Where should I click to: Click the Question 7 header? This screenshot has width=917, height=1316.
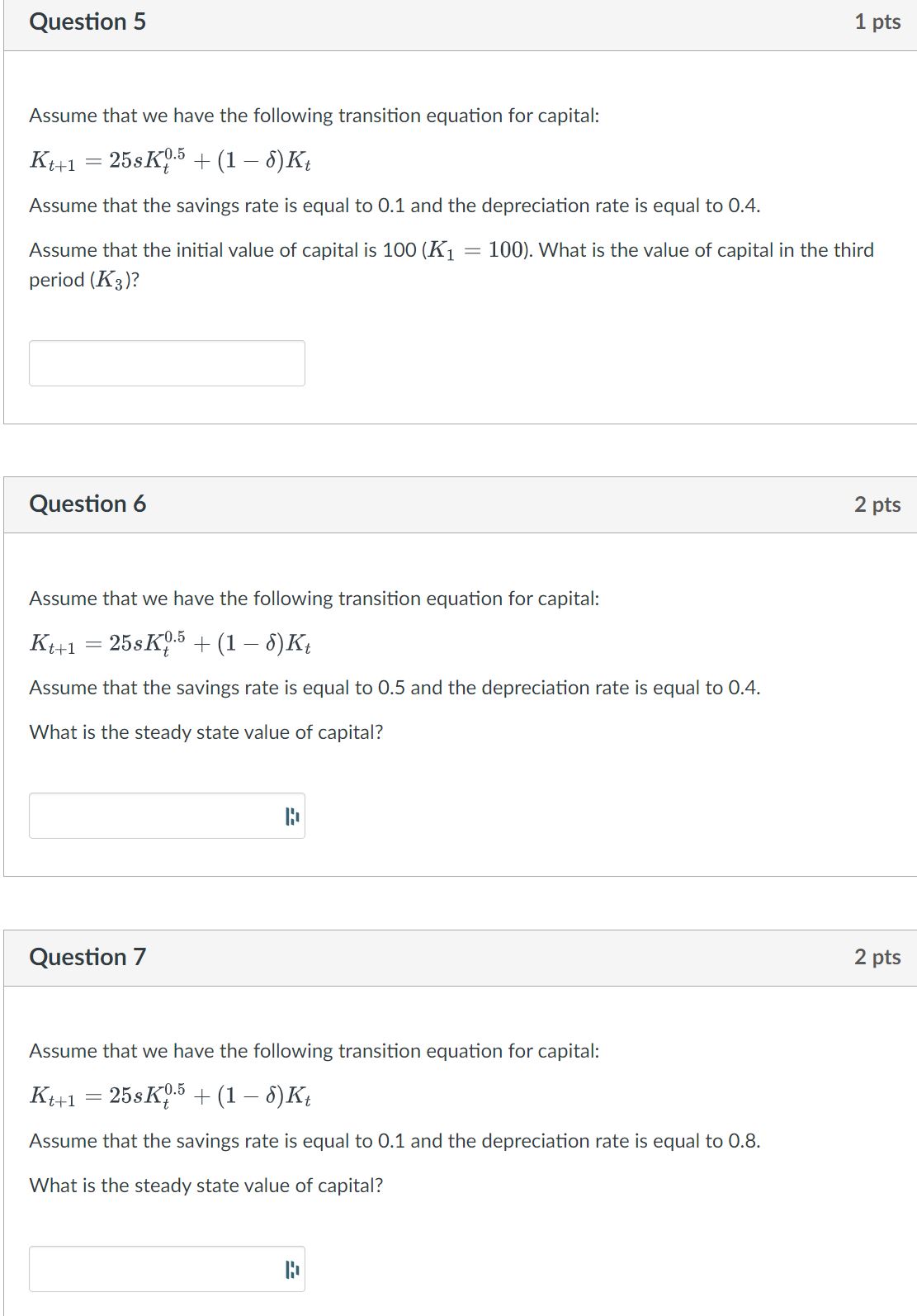(87, 957)
